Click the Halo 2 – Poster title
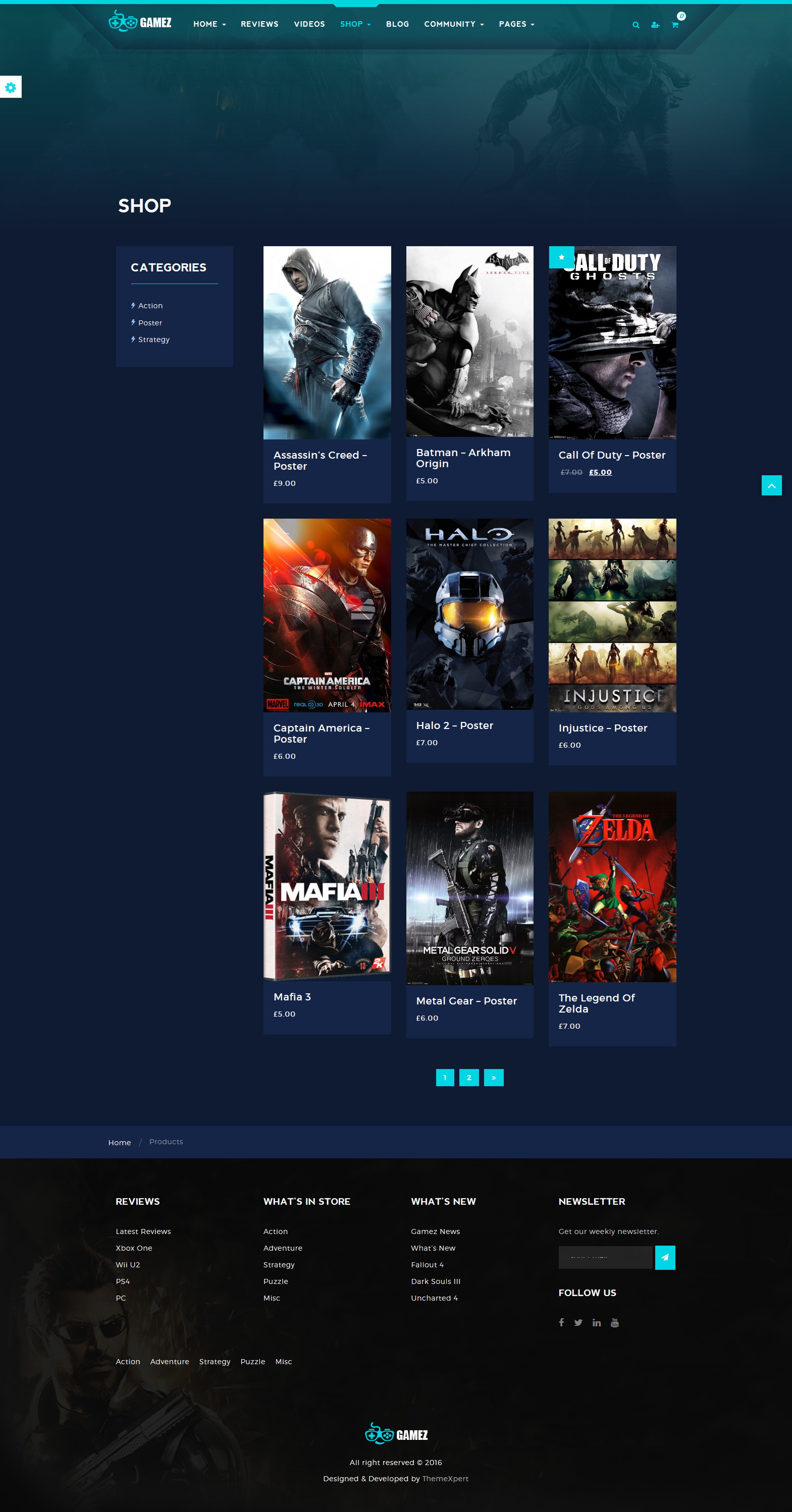The image size is (792, 1512). 454,725
